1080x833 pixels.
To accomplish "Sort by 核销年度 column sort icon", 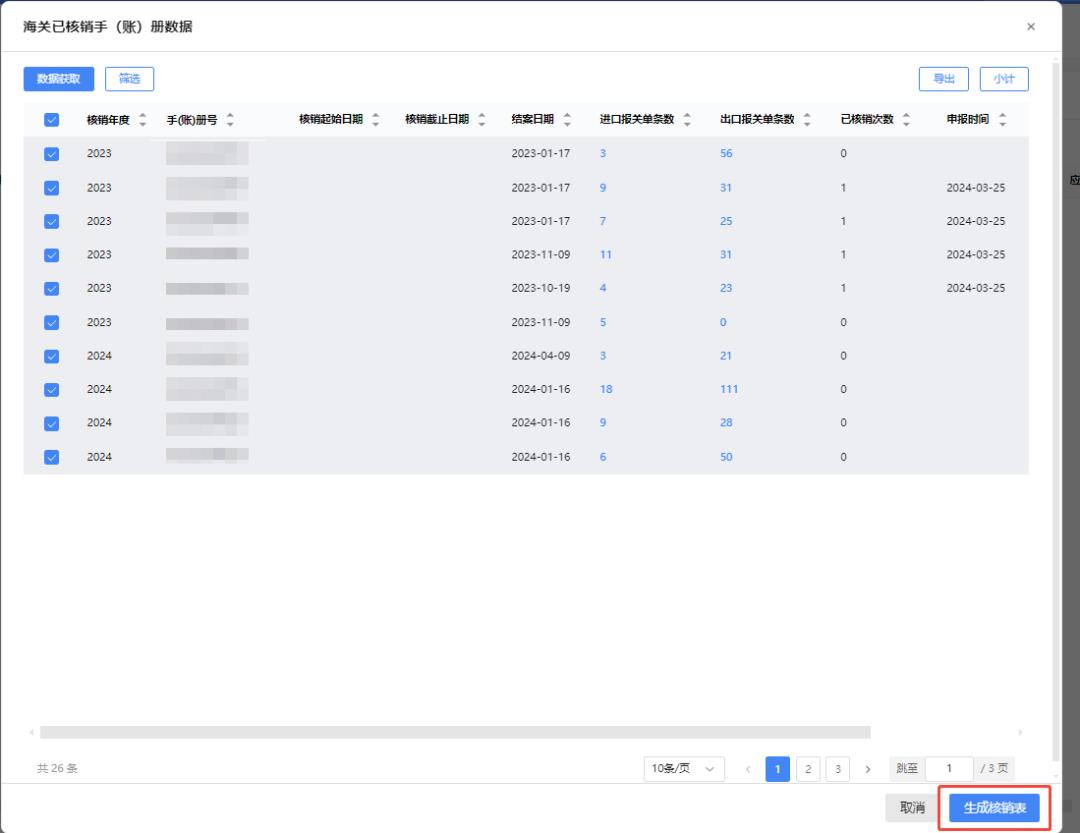I will 142,120.
